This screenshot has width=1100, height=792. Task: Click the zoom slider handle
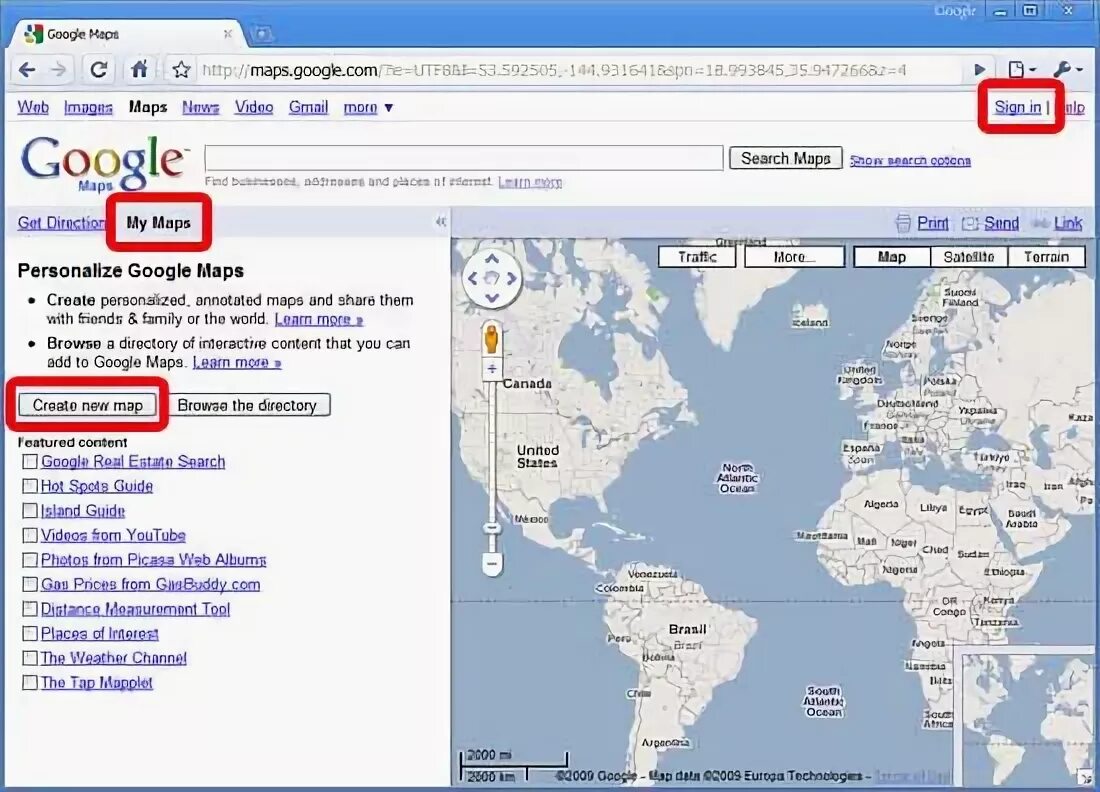point(492,527)
